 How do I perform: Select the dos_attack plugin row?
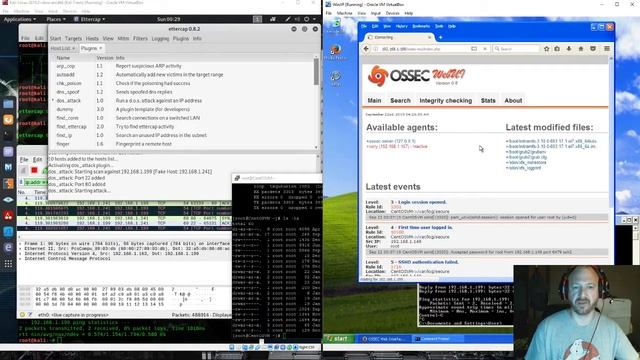[183, 100]
